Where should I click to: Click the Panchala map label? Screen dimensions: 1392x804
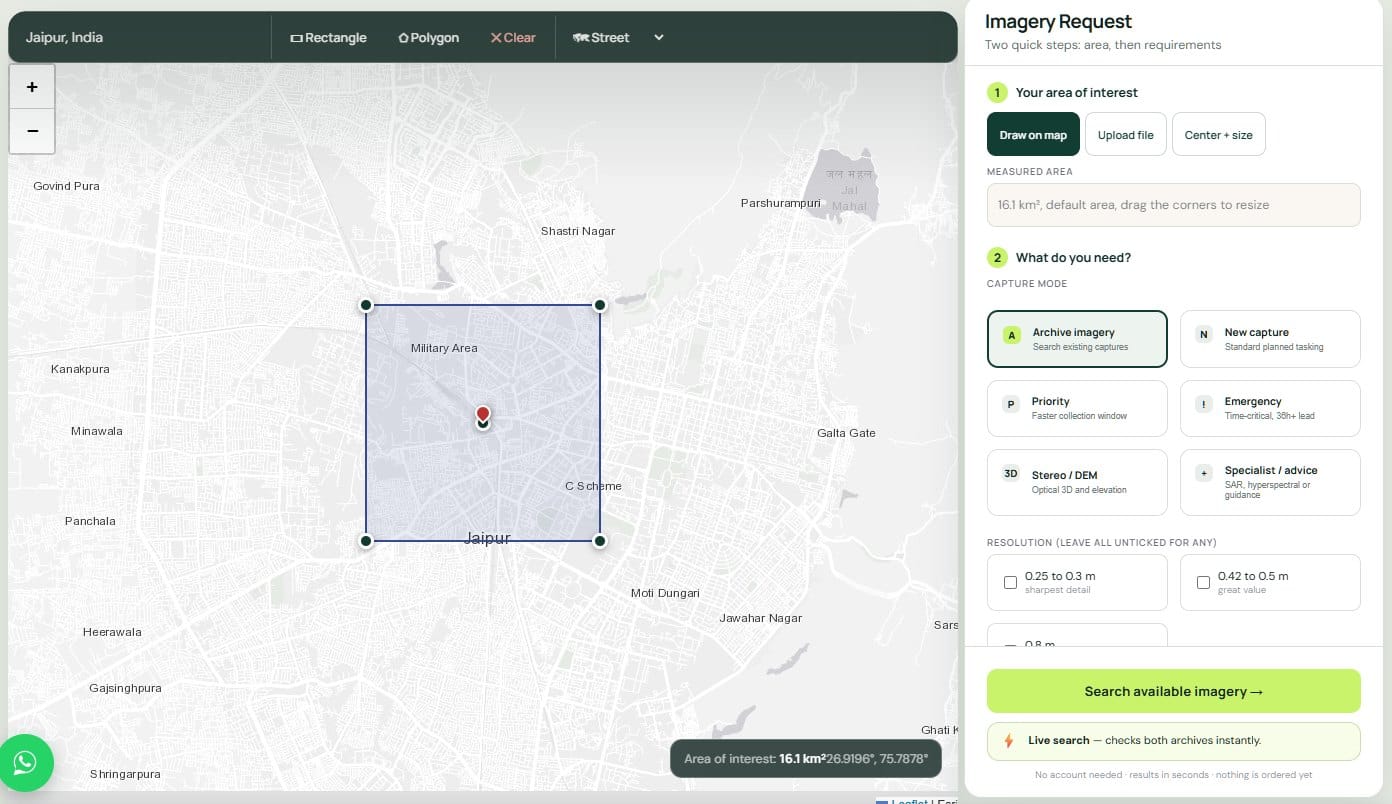point(90,521)
